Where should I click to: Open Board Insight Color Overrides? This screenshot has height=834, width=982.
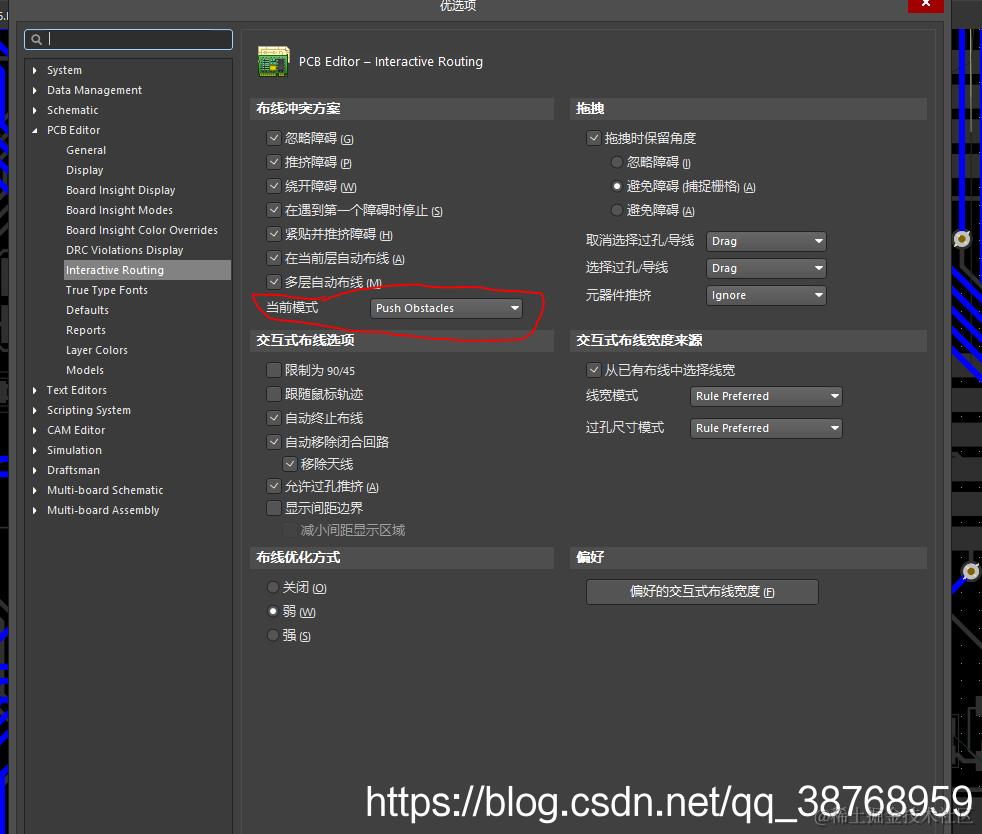(142, 230)
